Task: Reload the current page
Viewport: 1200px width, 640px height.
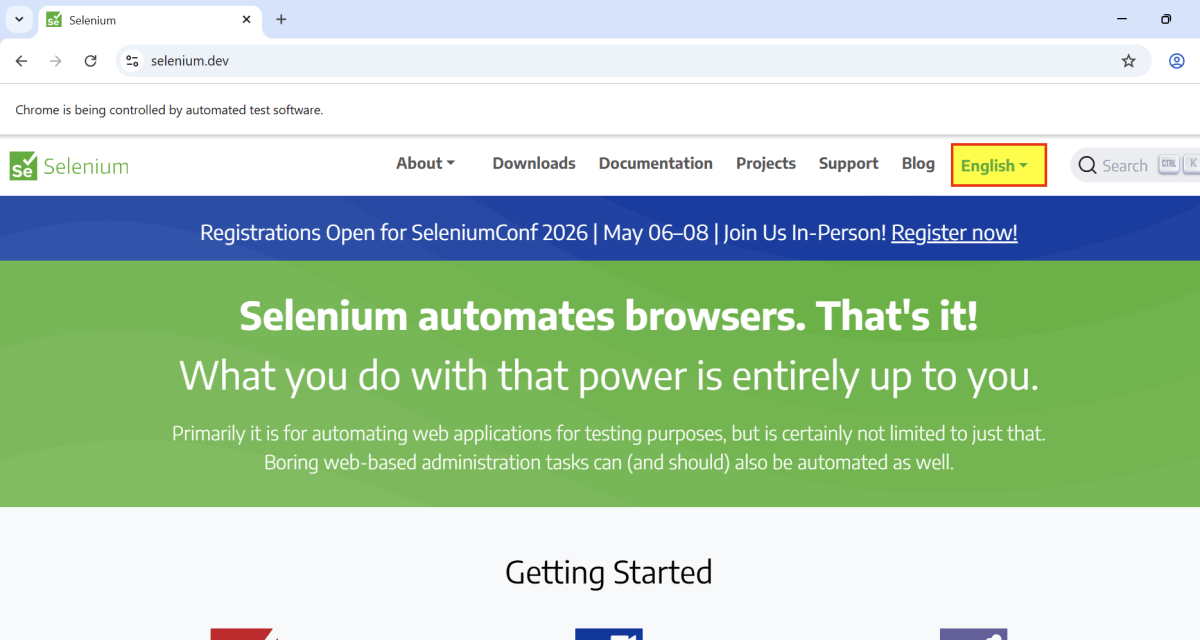Action: [x=90, y=61]
